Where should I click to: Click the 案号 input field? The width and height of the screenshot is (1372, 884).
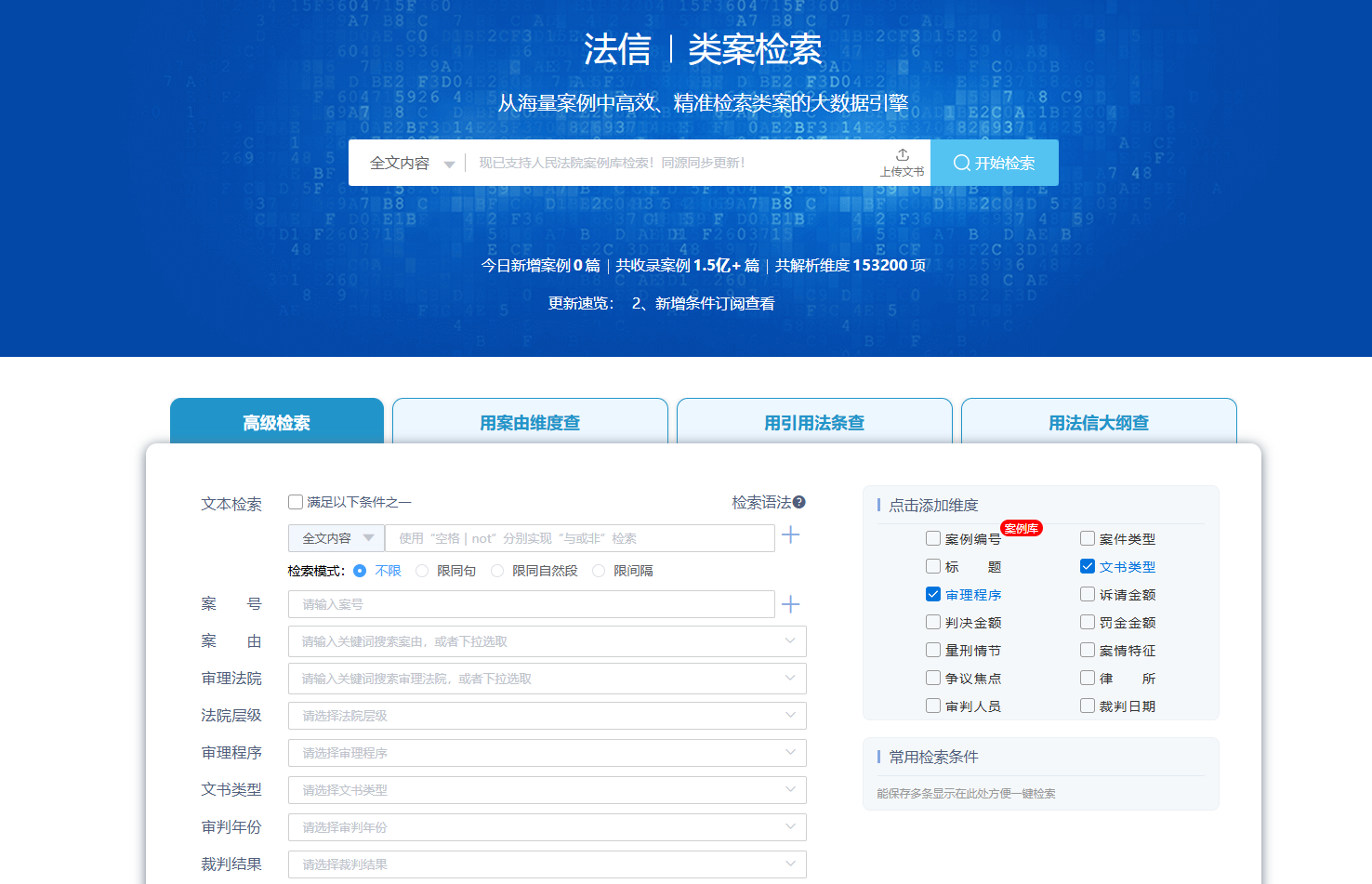[x=532, y=604]
